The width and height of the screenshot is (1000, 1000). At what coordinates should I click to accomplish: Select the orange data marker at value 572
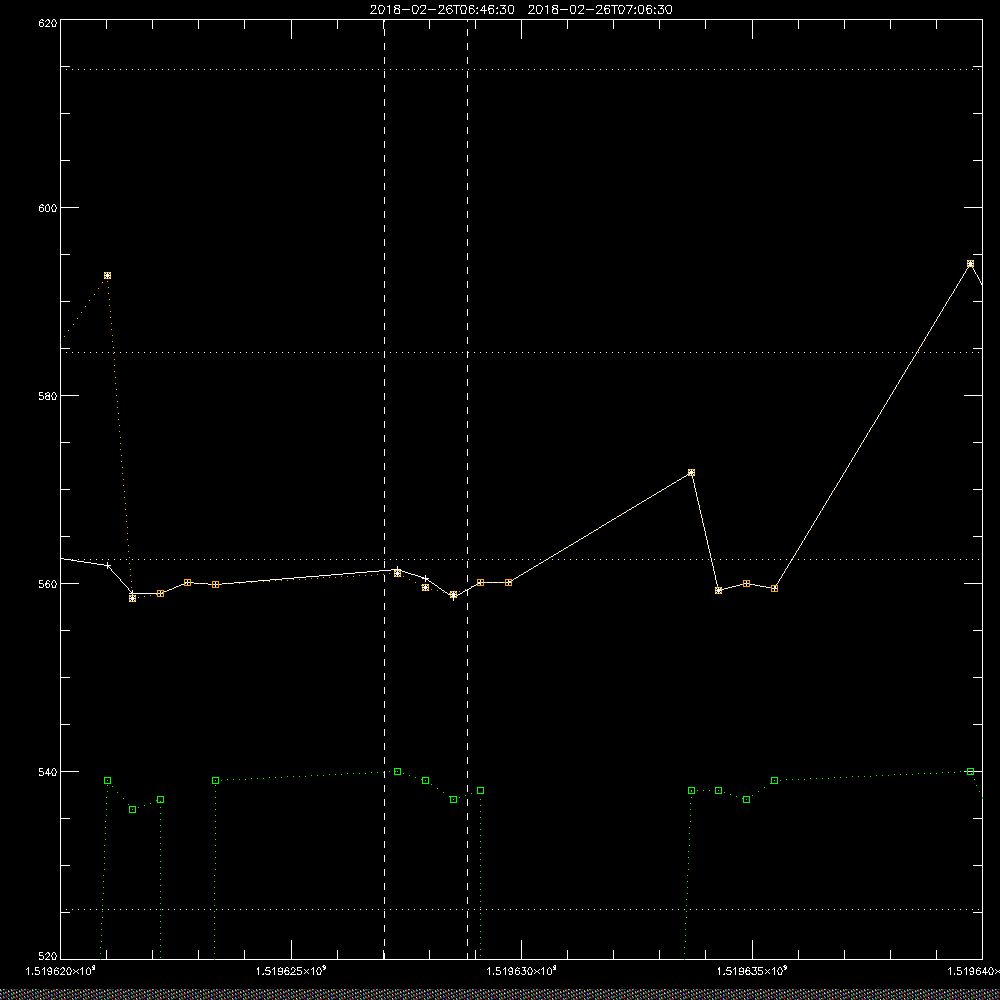691,473
